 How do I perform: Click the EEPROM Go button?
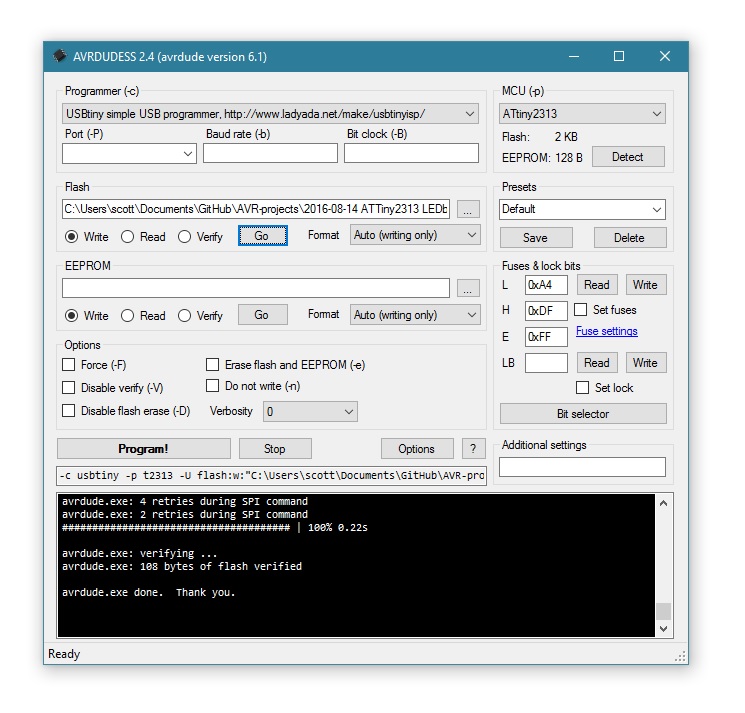tap(262, 314)
